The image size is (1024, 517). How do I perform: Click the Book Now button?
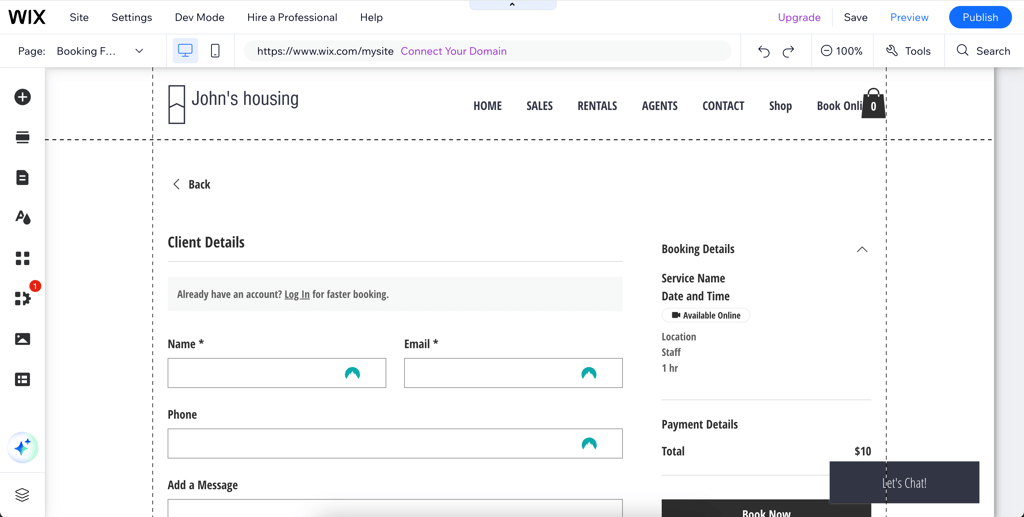click(766, 509)
